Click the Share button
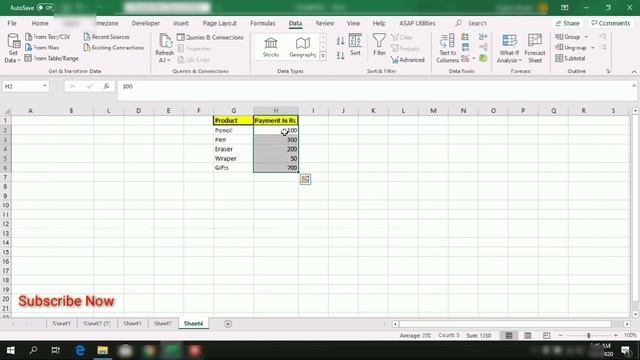The height and width of the screenshot is (360, 640). (568, 23)
